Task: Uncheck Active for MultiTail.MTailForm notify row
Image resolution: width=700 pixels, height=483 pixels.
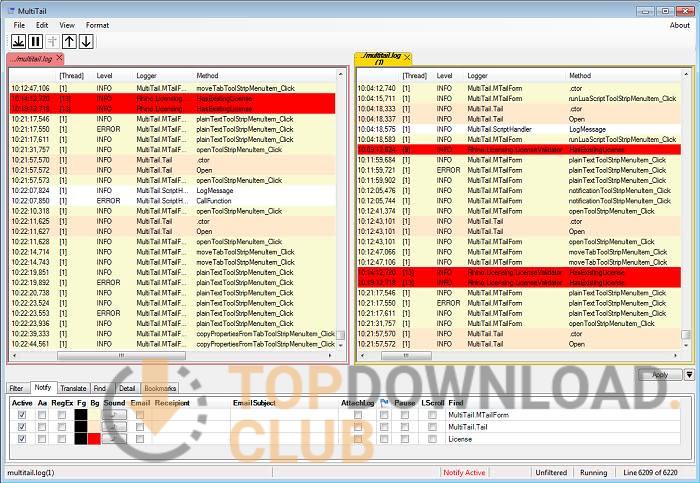Action: [21, 415]
